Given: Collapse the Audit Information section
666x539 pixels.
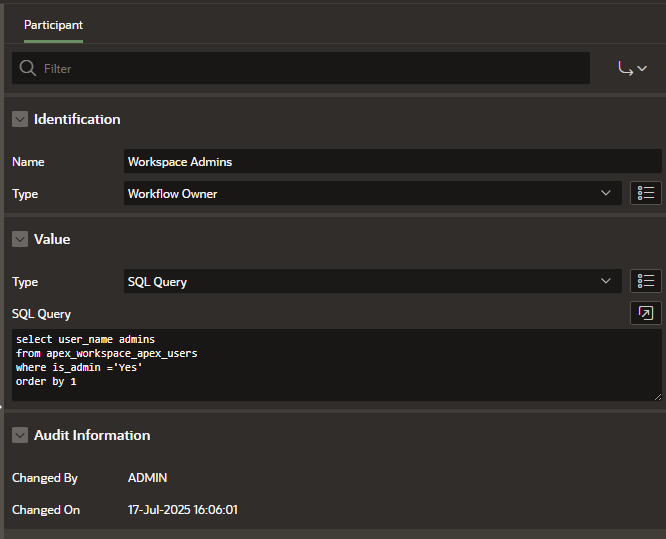Looking at the screenshot, I should [20, 435].
